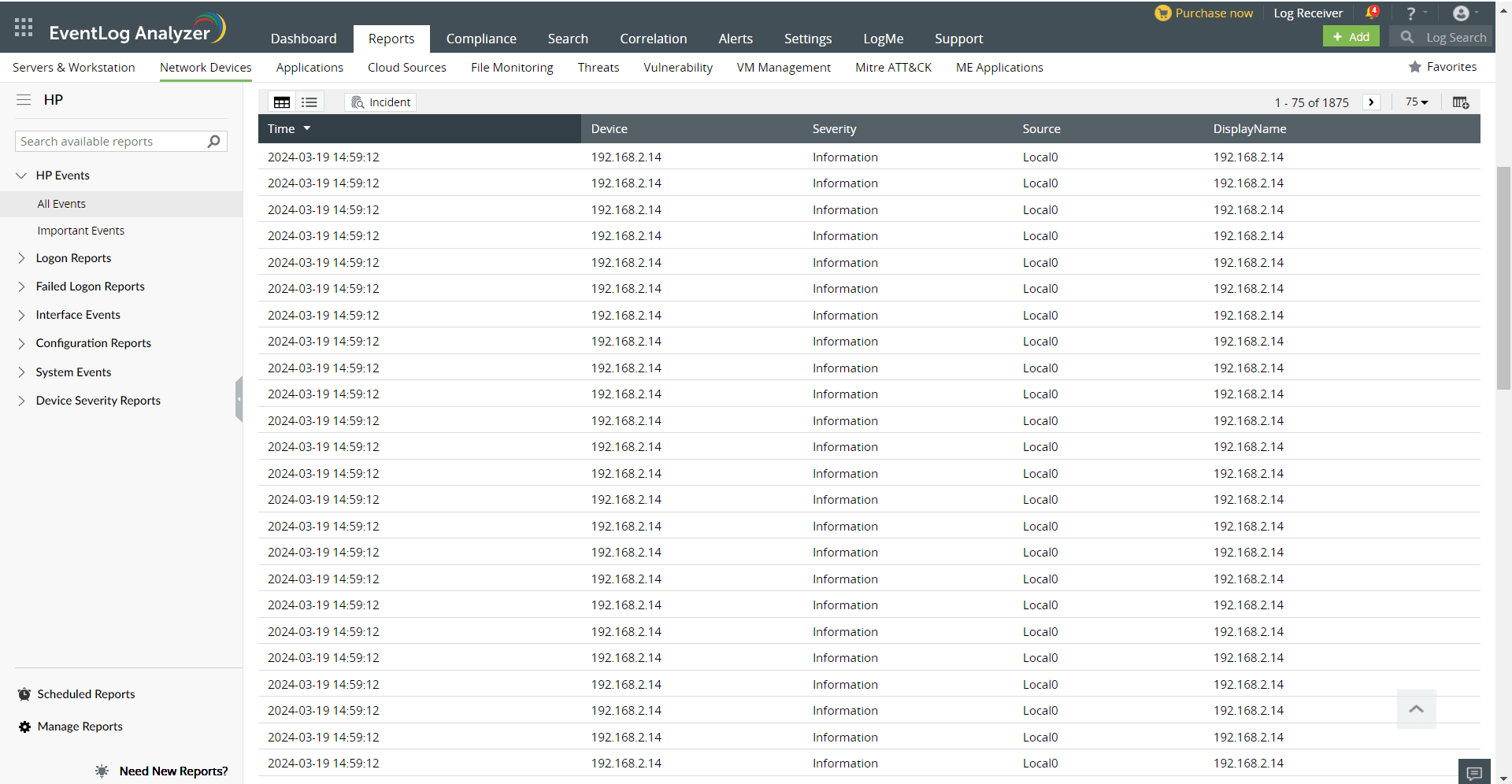The height and width of the screenshot is (784, 1512).
Task: Expand the Logon Reports group
Action: tap(21, 258)
